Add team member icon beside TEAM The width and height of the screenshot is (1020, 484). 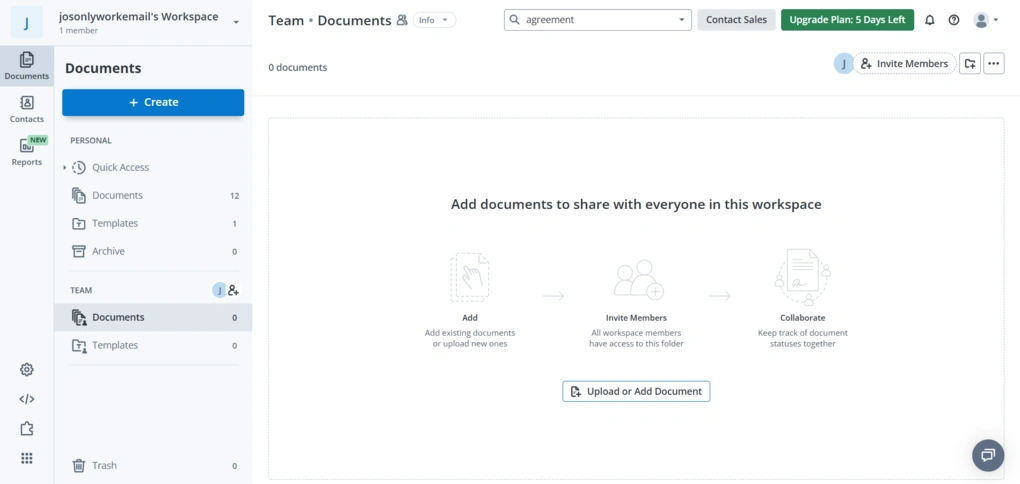point(234,290)
